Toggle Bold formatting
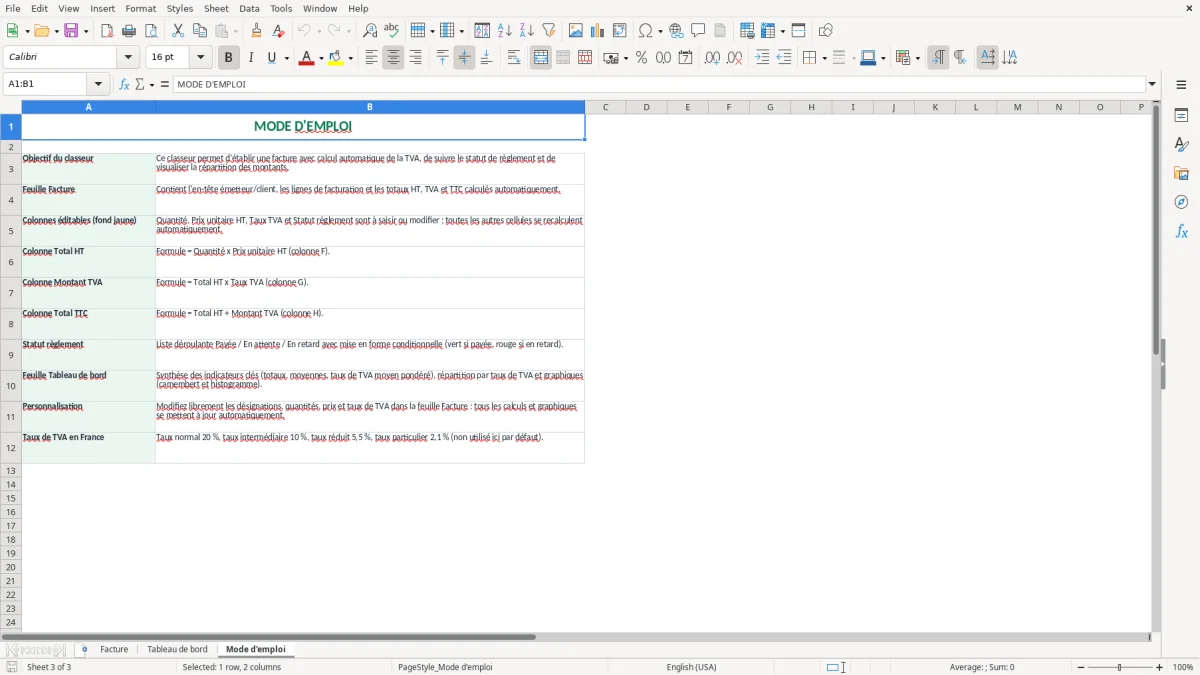The height and width of the screenshot is (675, 1200). (228, 58)
